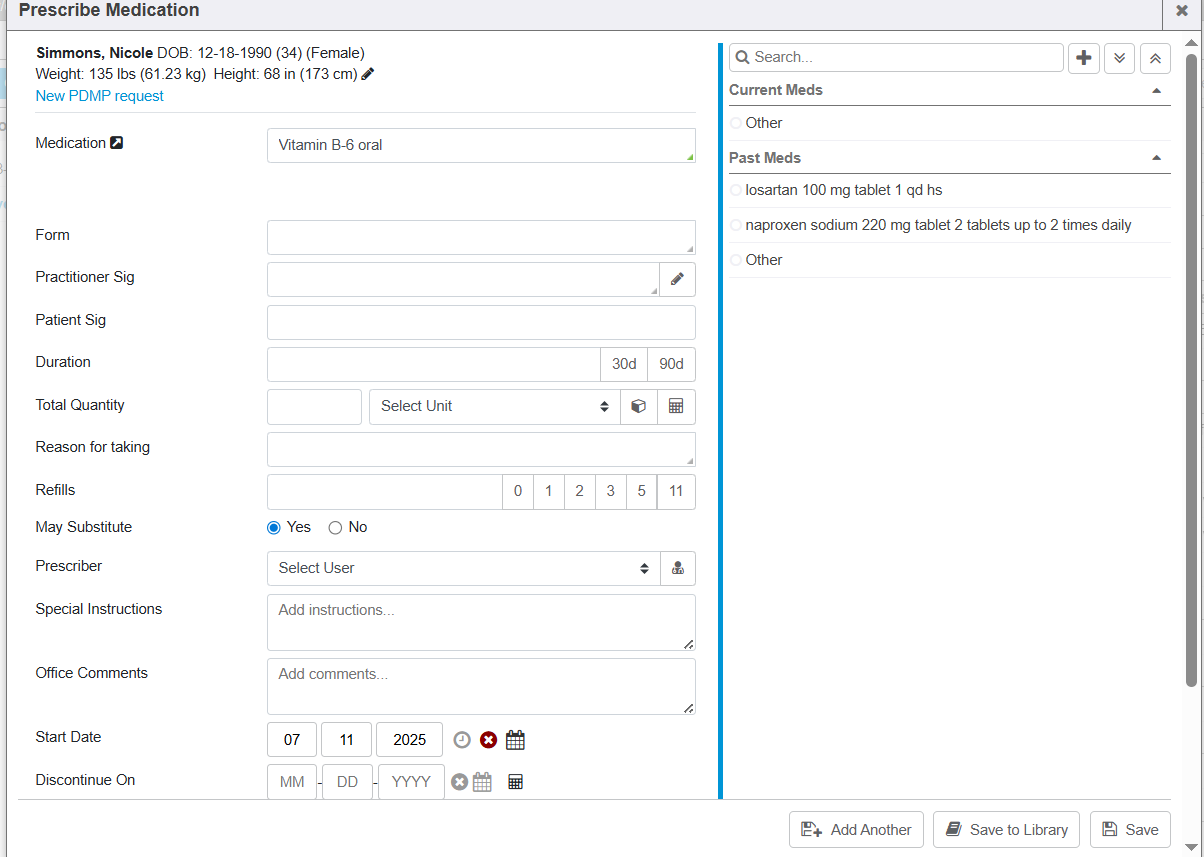
Task: Open the Prescriber Select User dropdown
Action: pyautogui.click(x=463, y=568)
